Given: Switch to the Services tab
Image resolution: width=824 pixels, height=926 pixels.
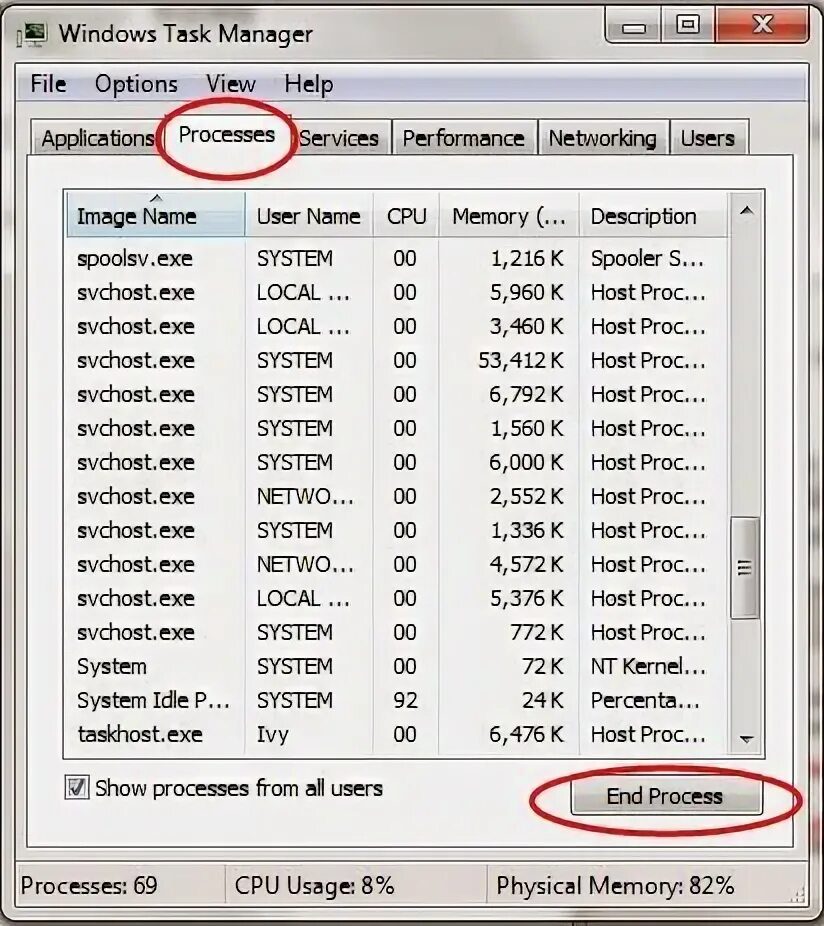Looking at the screenshot, I should tap(339, 138).
